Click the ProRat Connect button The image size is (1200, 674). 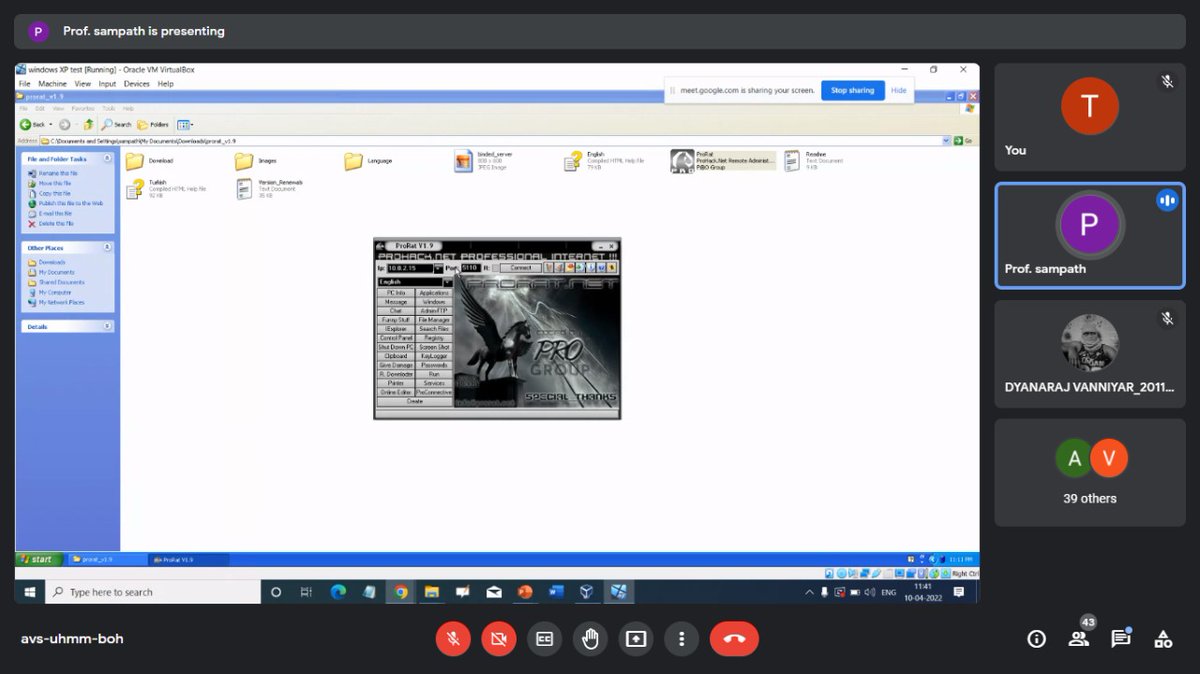(521, 268)
